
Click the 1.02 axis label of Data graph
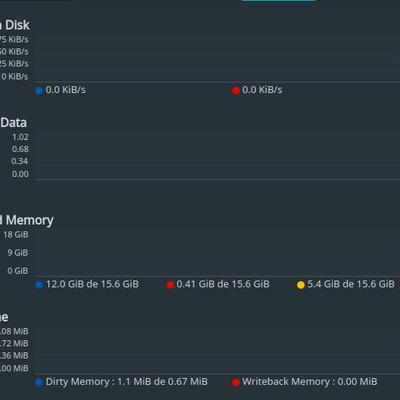(20, 137)
